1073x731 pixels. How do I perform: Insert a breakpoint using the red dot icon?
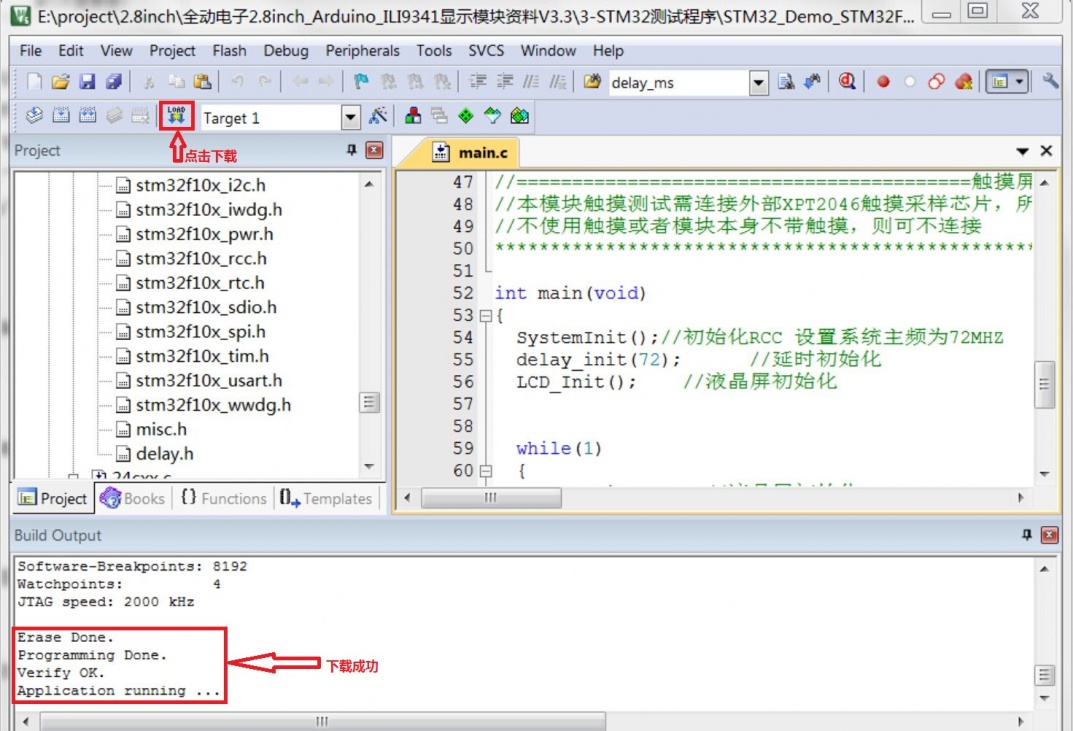tap(883, 82)
